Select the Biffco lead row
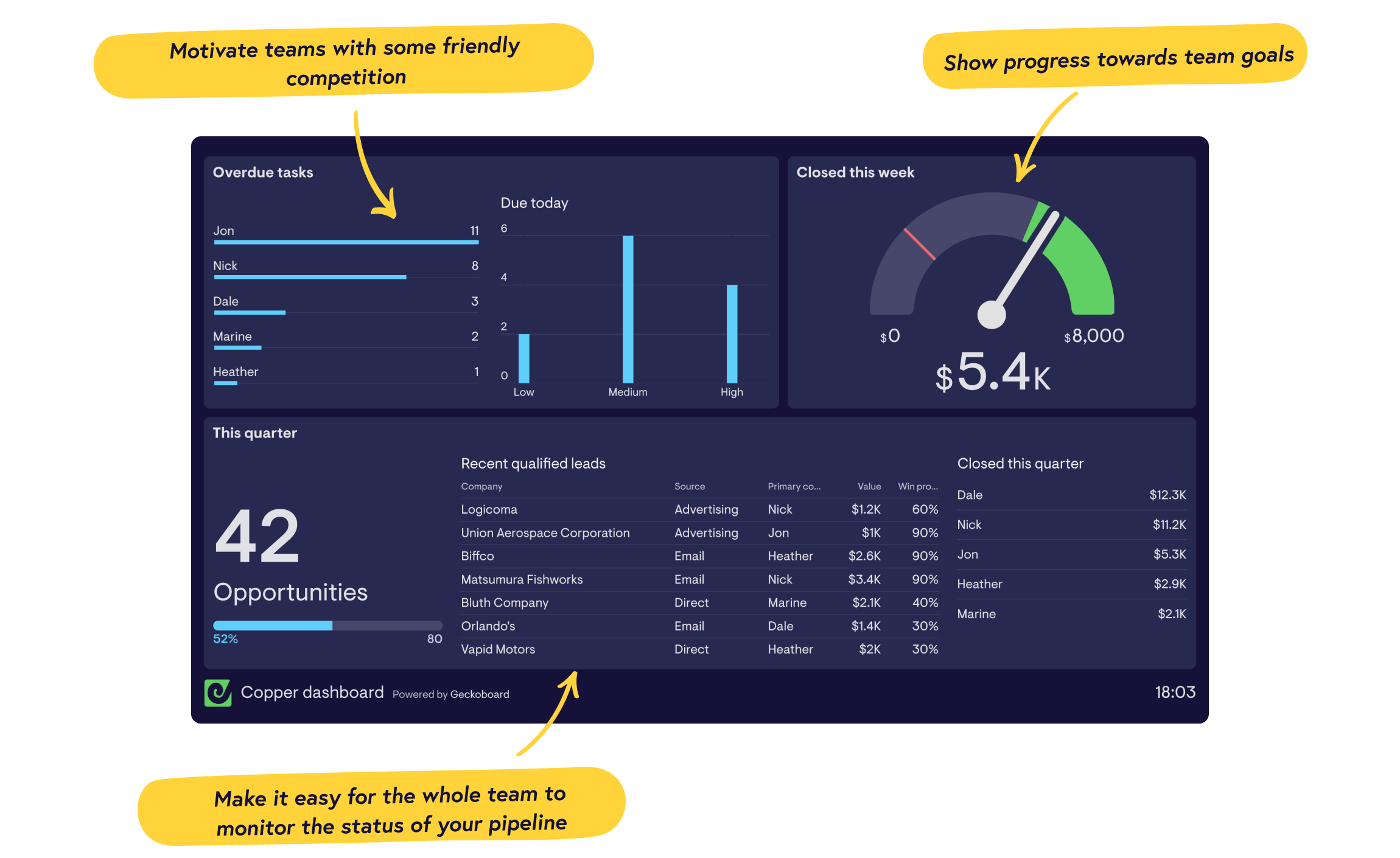This screenshot has width=1400, height=858. (699, 556)
